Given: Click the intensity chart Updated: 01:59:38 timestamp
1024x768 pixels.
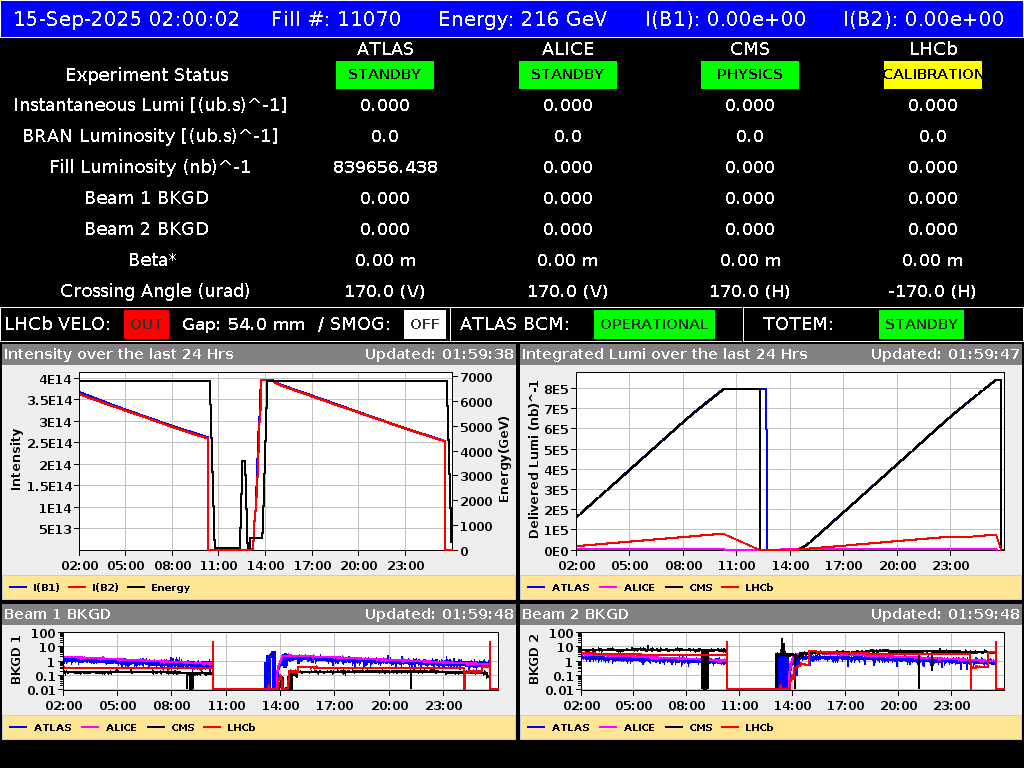Looking at the screenshot, I should click(440, 355).
